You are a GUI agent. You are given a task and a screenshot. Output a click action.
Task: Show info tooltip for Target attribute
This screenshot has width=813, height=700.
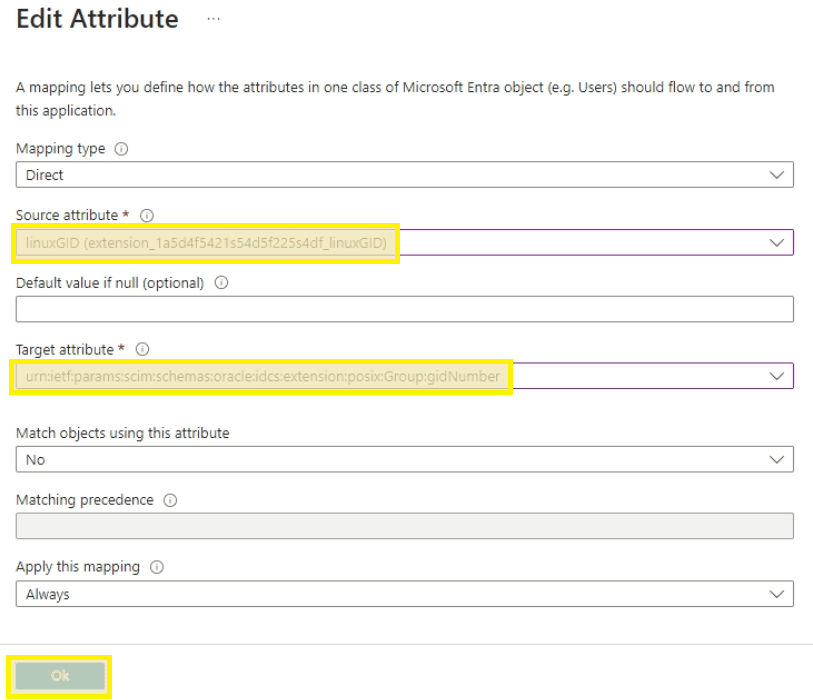[143, 349]
